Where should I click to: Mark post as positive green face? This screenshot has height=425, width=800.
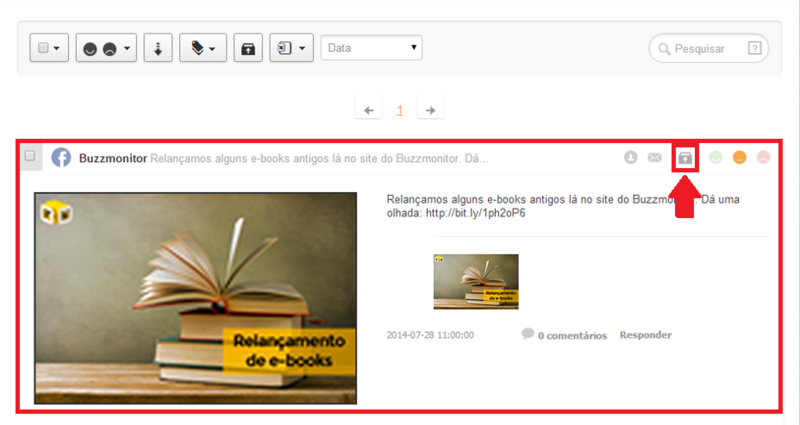click(x=716, y=158)
